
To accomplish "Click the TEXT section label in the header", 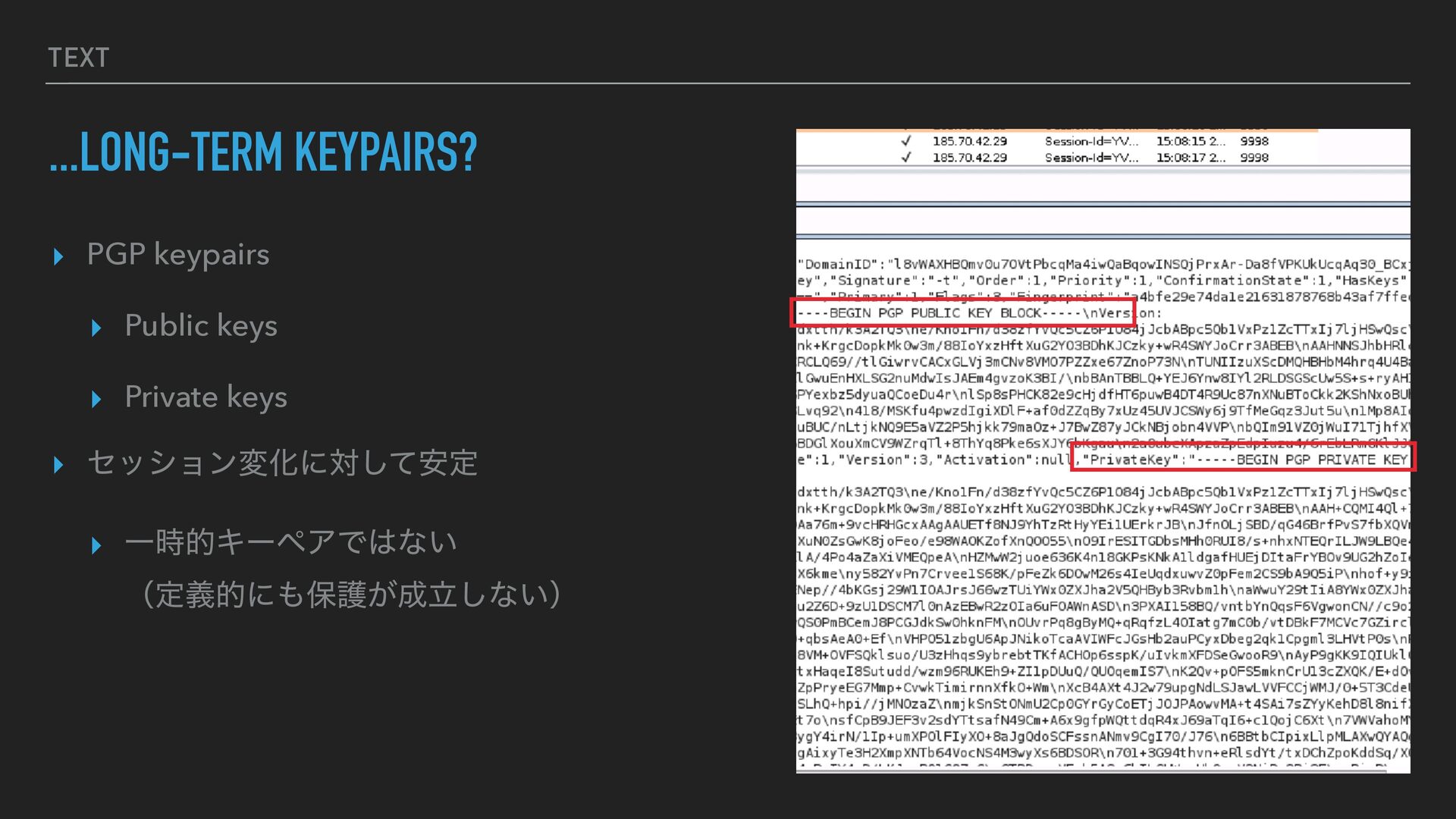I will click(78, 58).
